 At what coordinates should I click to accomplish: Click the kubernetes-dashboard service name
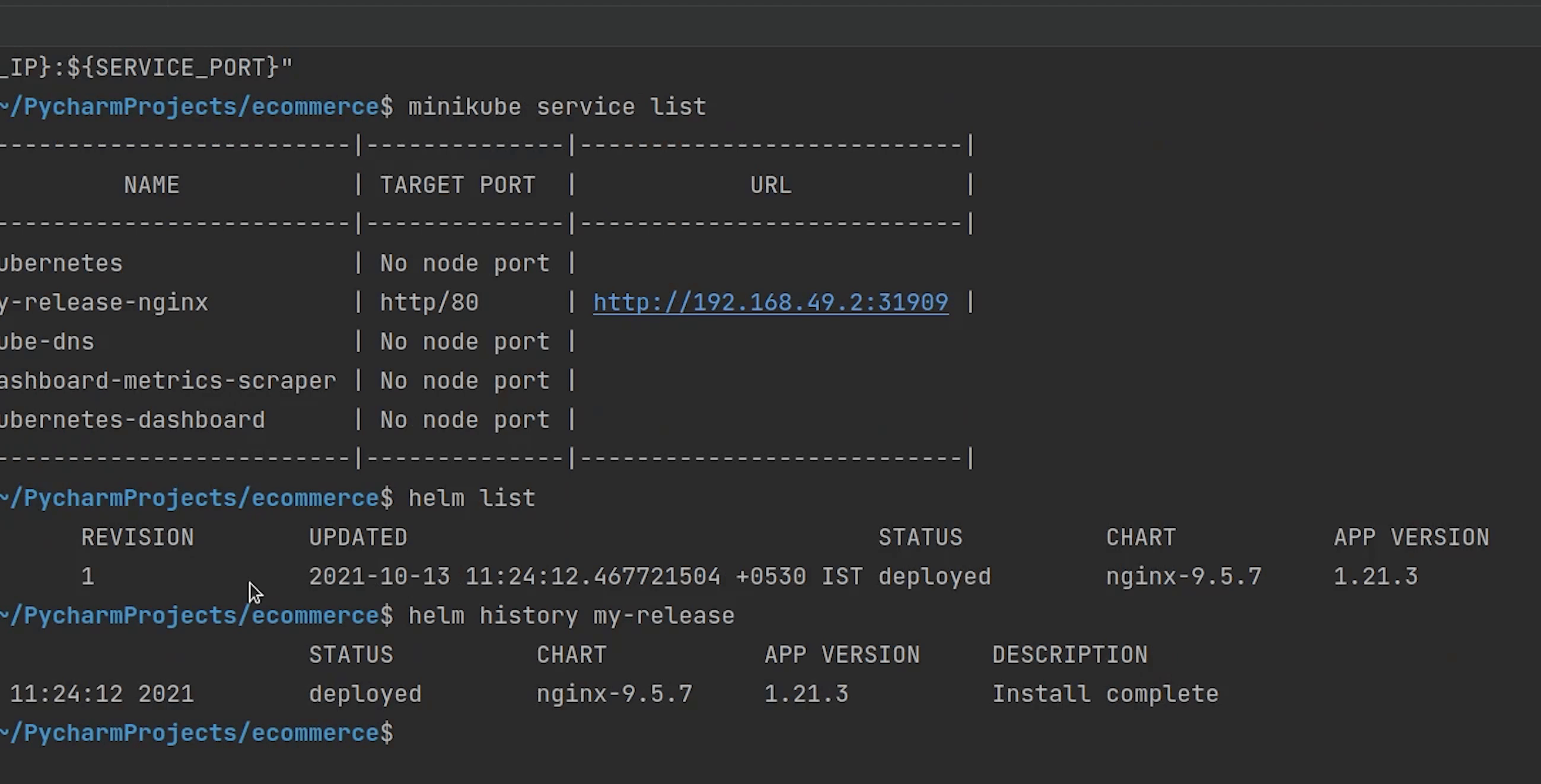click(132, 420)
